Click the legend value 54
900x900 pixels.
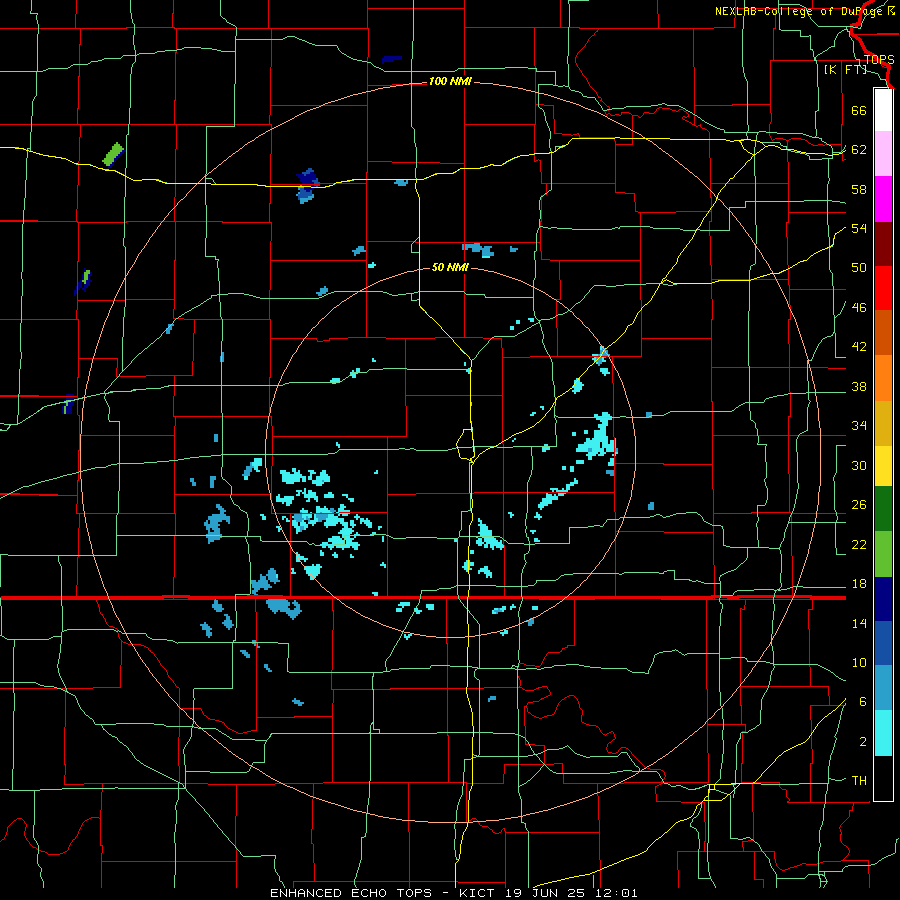(x=859, y=228)
